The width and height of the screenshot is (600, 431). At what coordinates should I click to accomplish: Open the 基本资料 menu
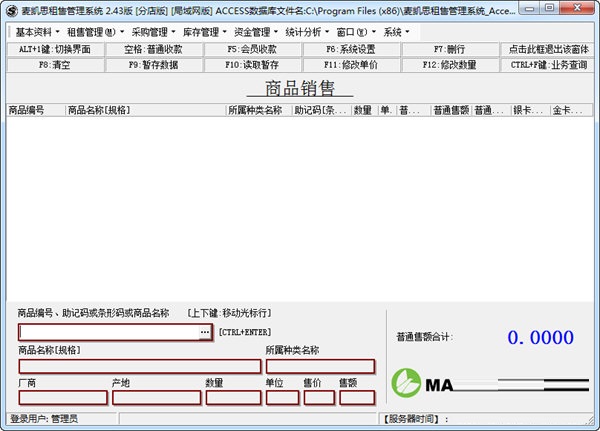[37, 32]
